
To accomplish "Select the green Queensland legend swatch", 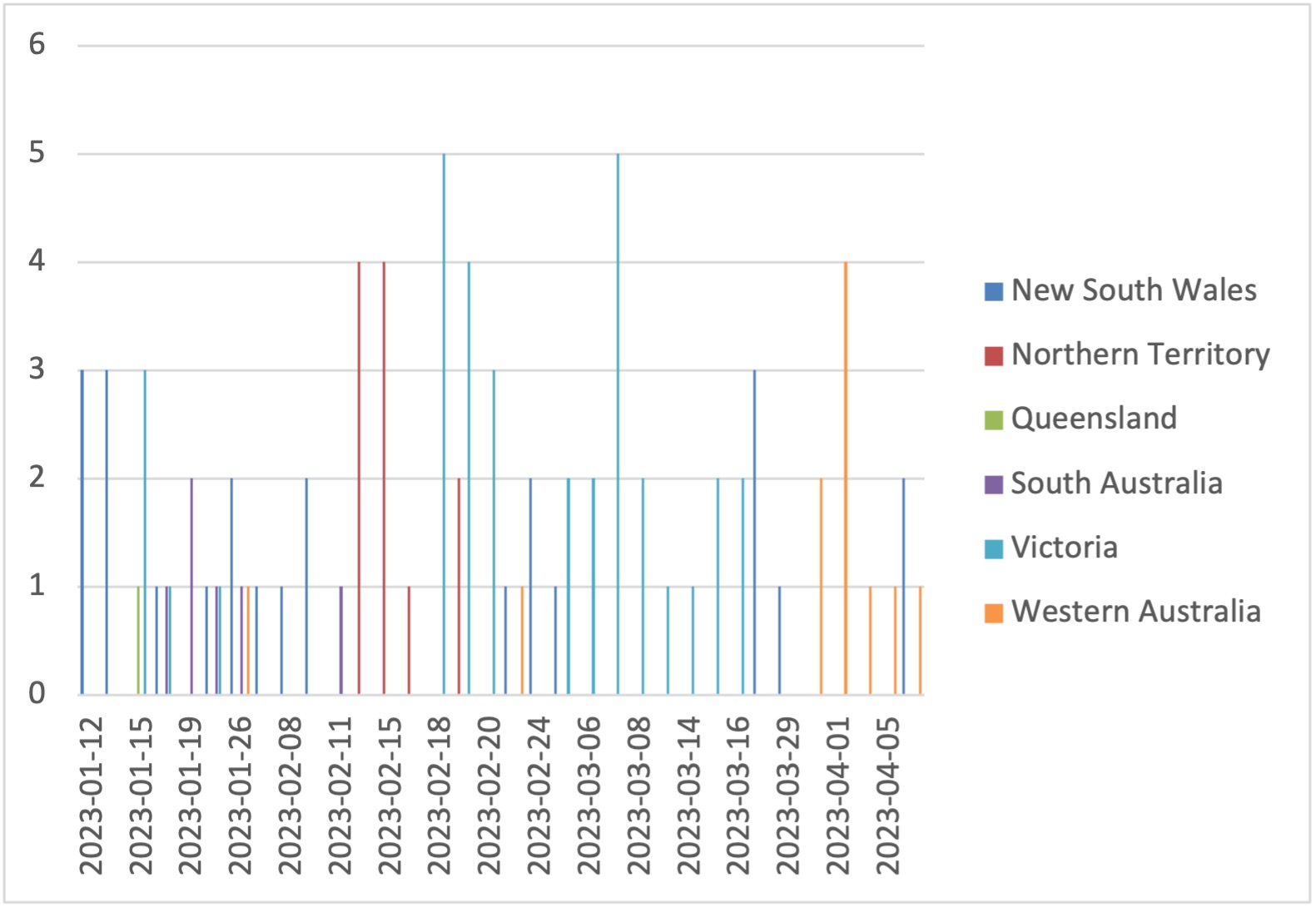I will tap(993, 420).
